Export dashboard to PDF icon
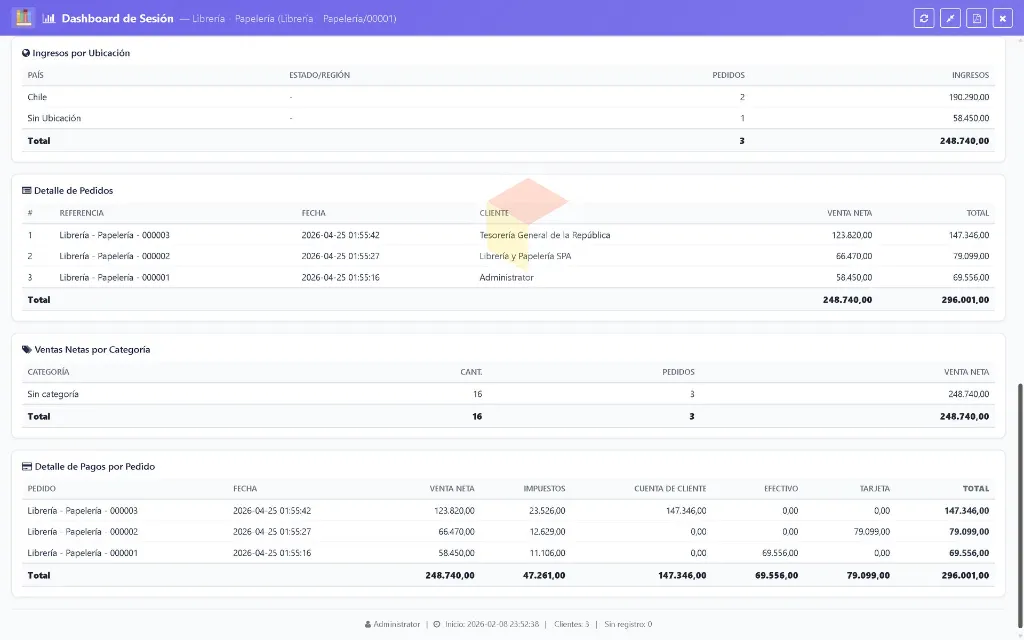 point(976,18)
